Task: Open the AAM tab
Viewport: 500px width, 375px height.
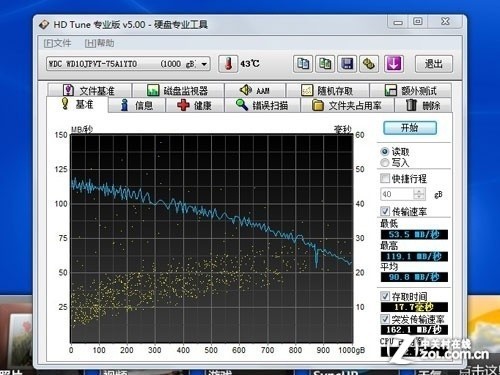Action: point(255,90)
